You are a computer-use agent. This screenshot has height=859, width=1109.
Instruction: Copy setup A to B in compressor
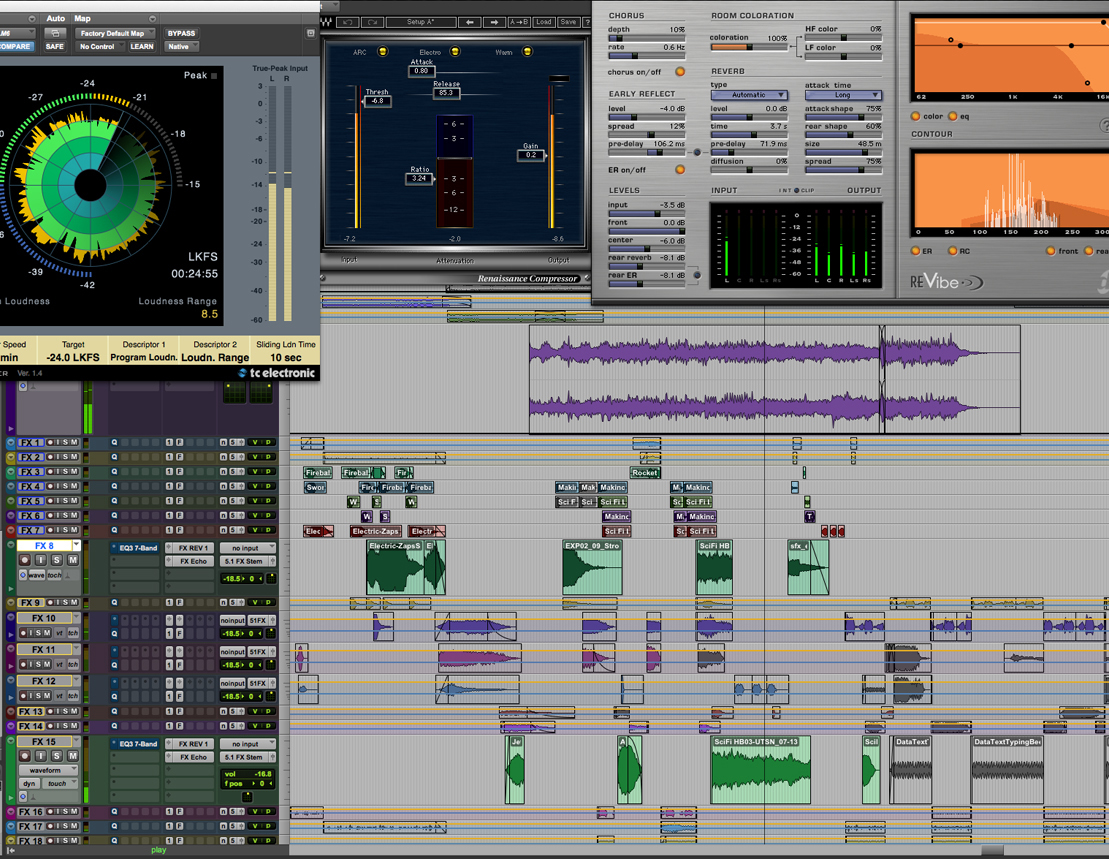[x=520, y=22]
